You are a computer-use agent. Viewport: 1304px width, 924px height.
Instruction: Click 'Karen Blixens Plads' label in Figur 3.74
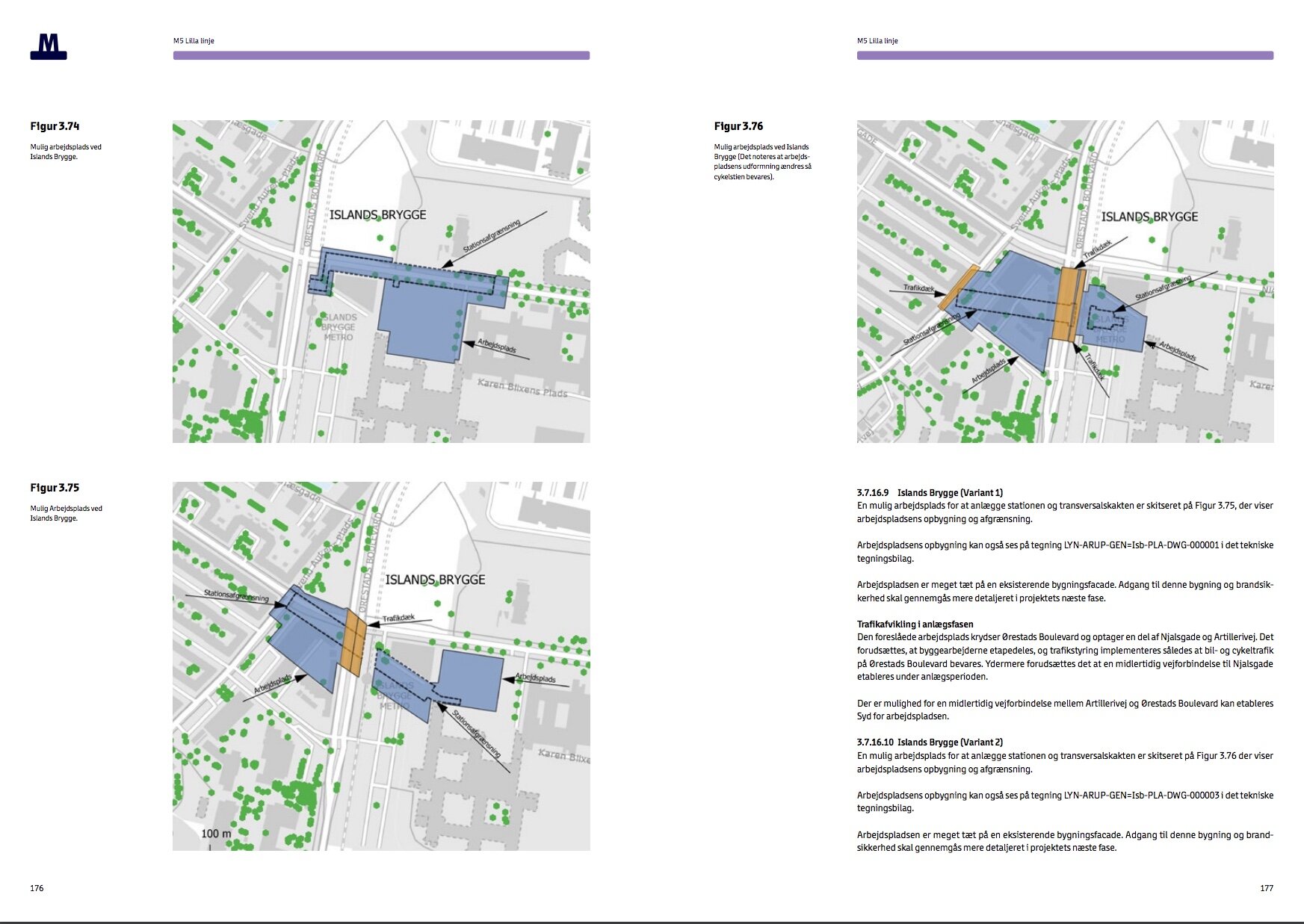point(522,388)
